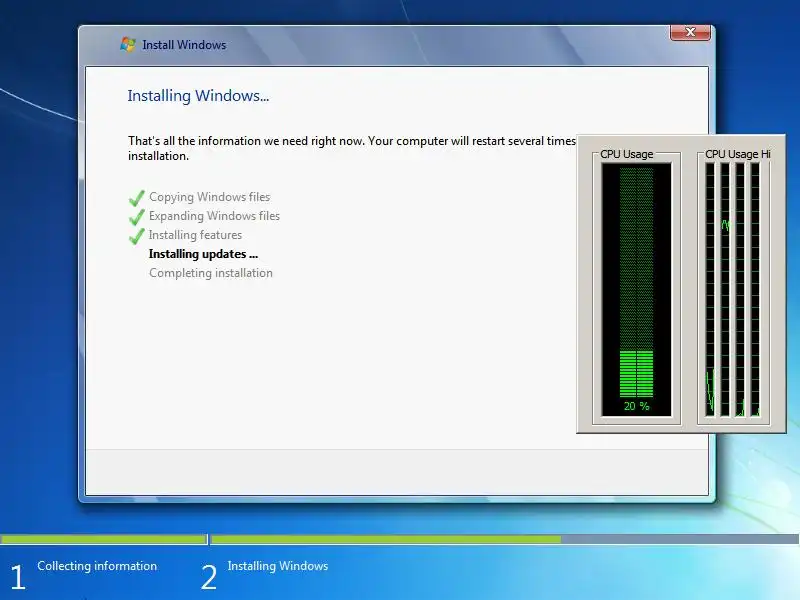
Task: Click the green checkmark beside Copying Windows files
Action: pyautogui.click(x=136, y=197)
